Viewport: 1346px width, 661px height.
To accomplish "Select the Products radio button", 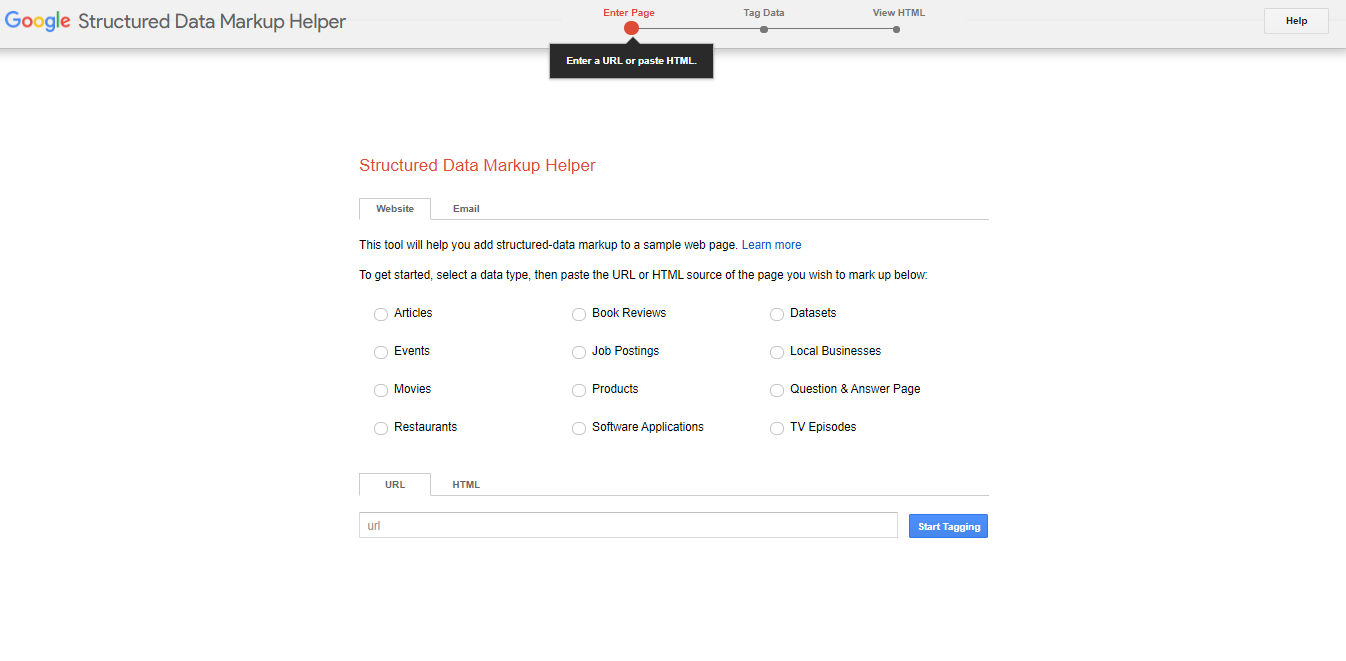I will point(579,390).
